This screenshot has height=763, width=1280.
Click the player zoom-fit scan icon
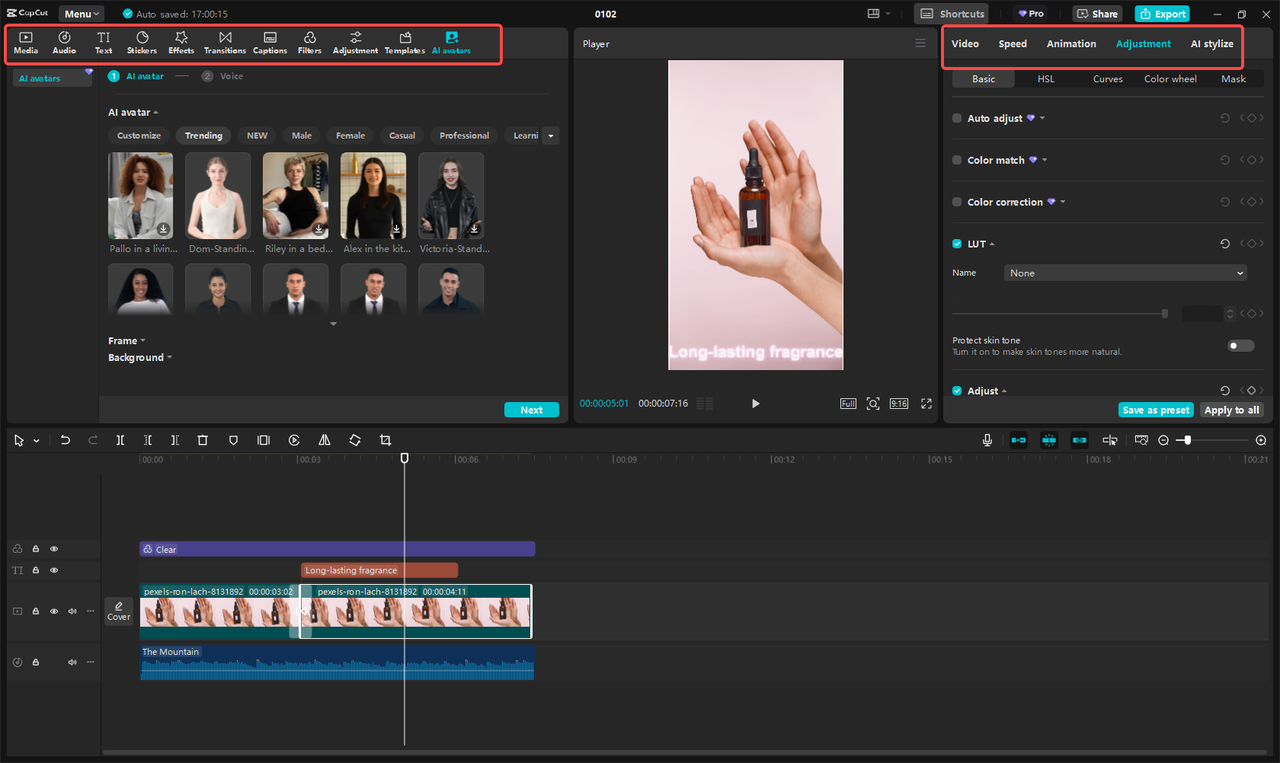[x=873, y=403]
